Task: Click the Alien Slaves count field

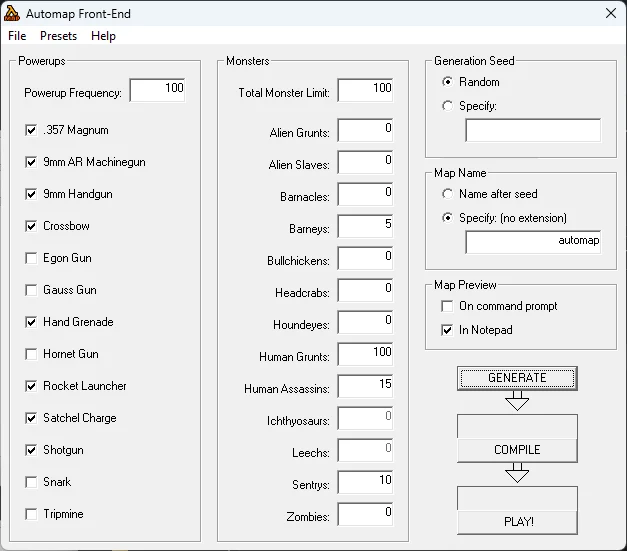Action: point(365,162)
